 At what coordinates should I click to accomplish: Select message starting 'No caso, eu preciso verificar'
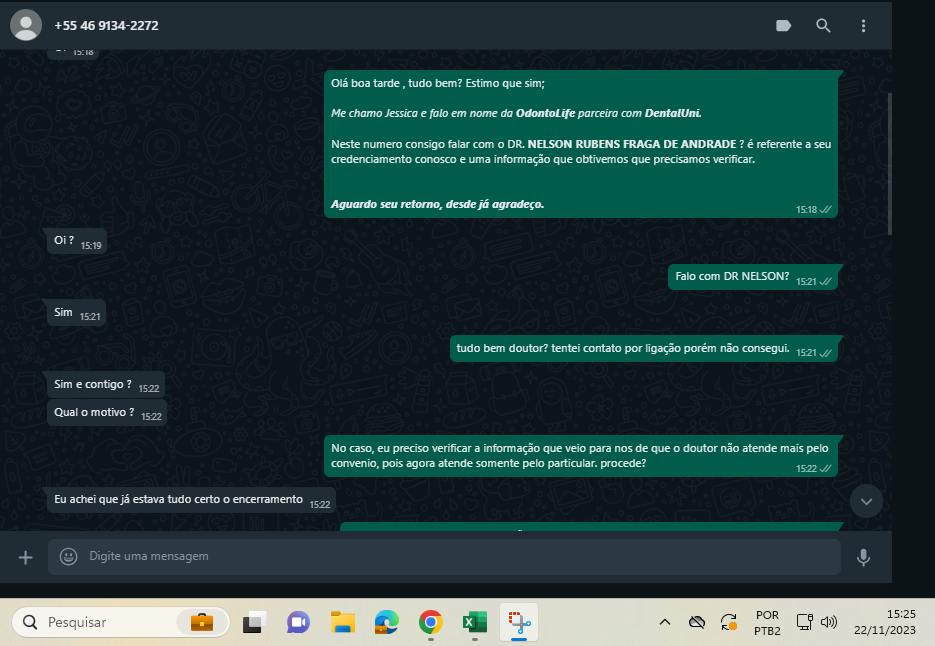581,456
